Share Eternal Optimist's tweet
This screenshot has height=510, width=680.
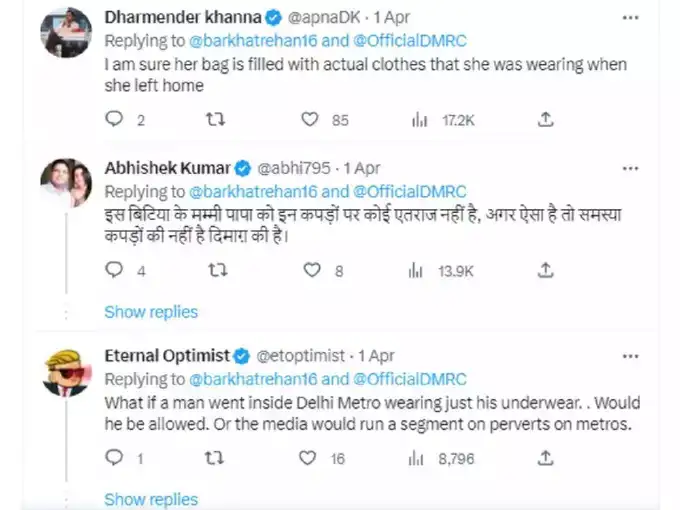coord(545,458)
